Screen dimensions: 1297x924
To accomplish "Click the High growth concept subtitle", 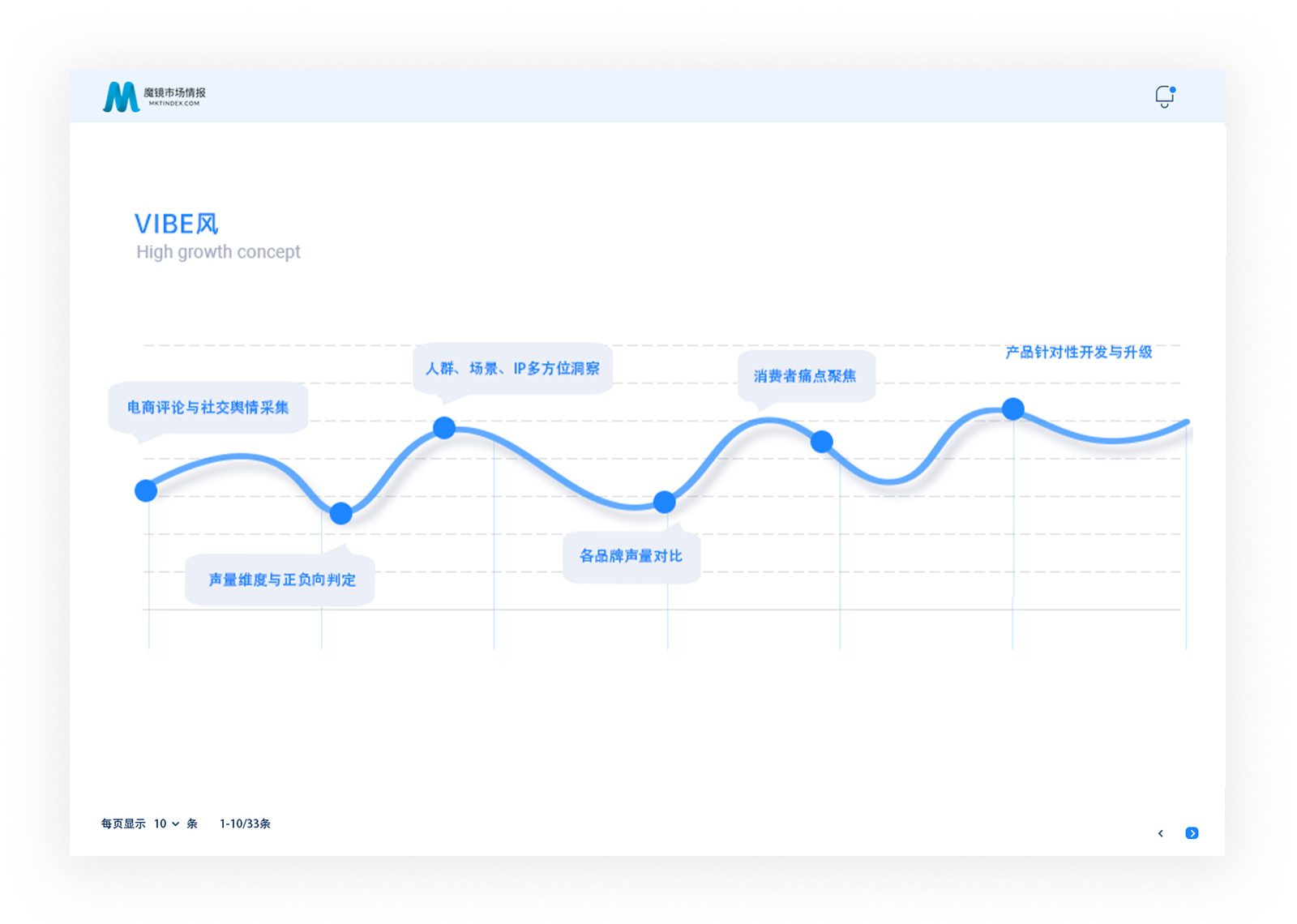I will [218, 252].
